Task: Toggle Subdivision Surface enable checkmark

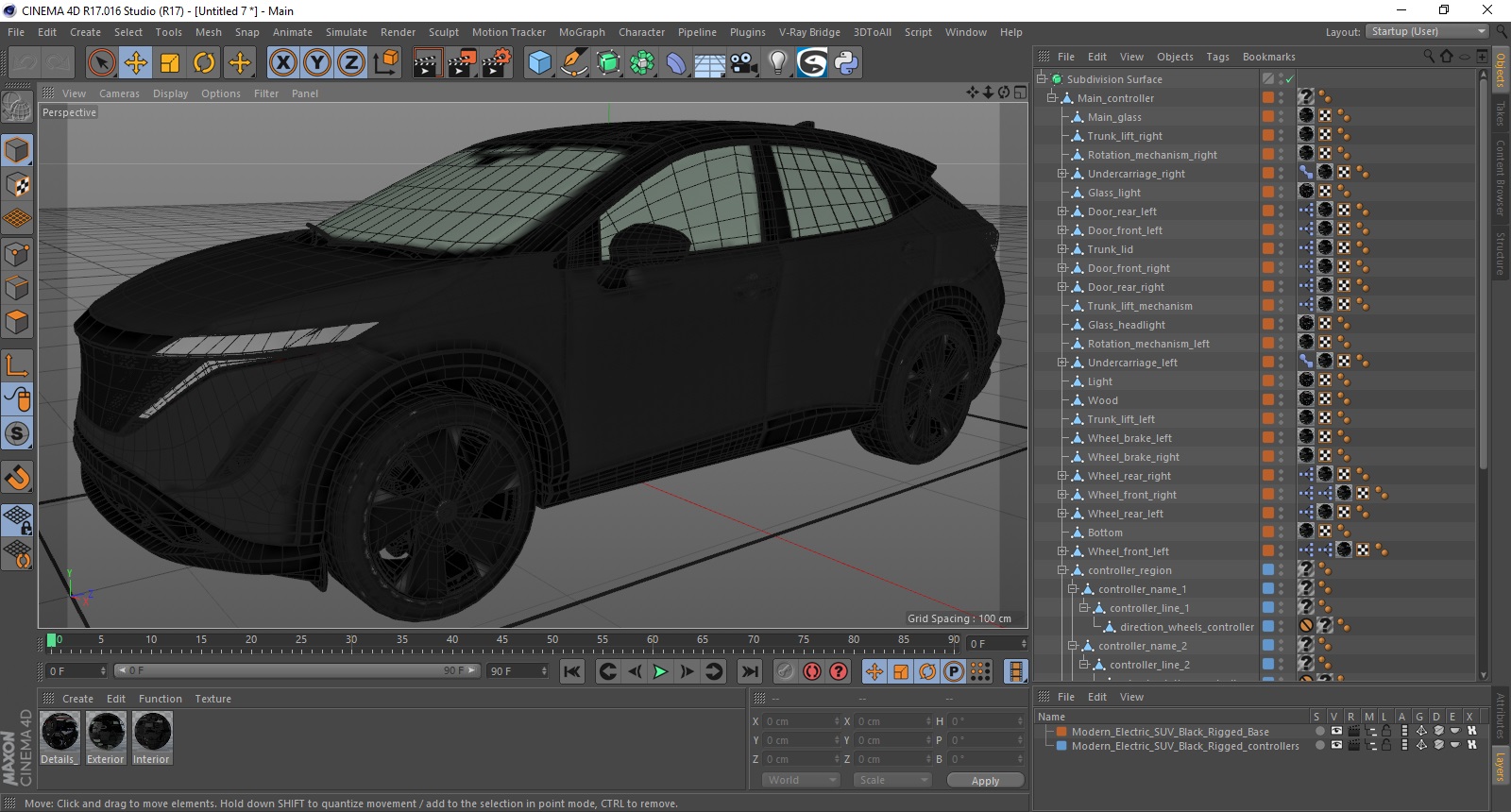Action: (1289, 79)
